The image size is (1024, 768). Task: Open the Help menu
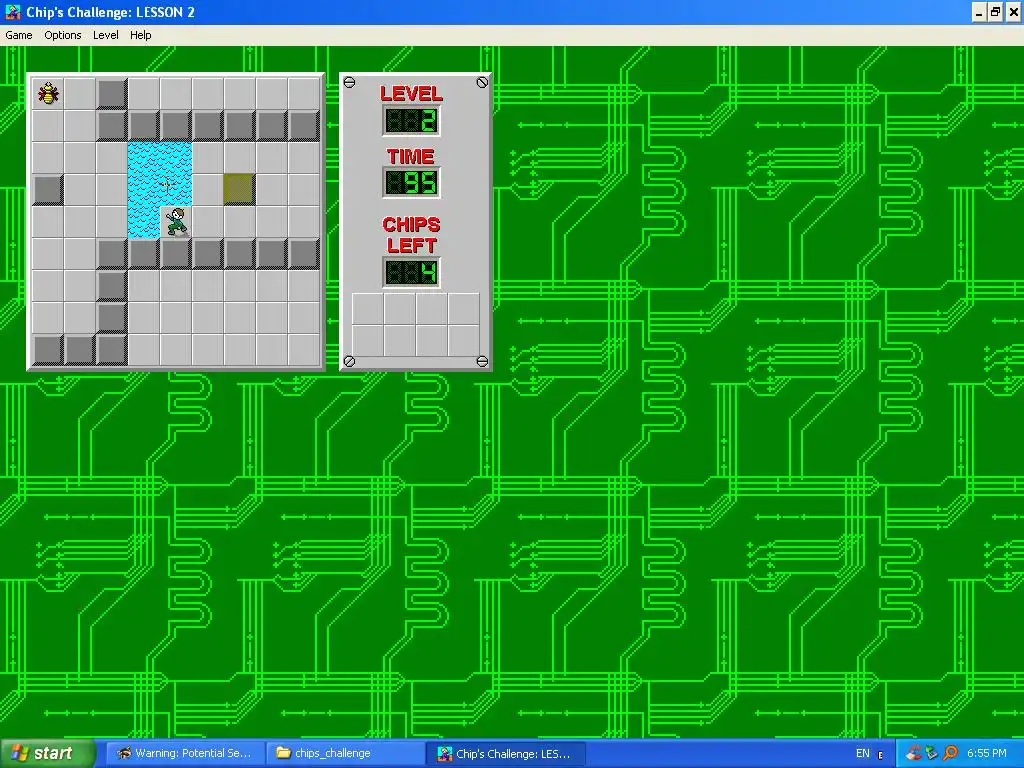click(x=140, y=35)
